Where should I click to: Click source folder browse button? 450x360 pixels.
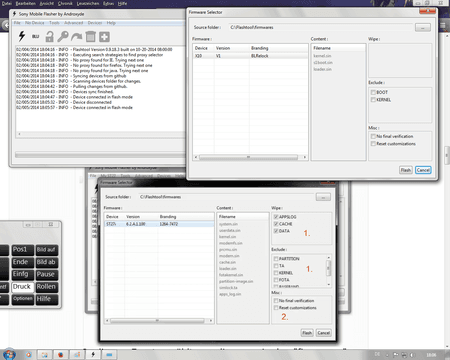(x=423, y=27)
